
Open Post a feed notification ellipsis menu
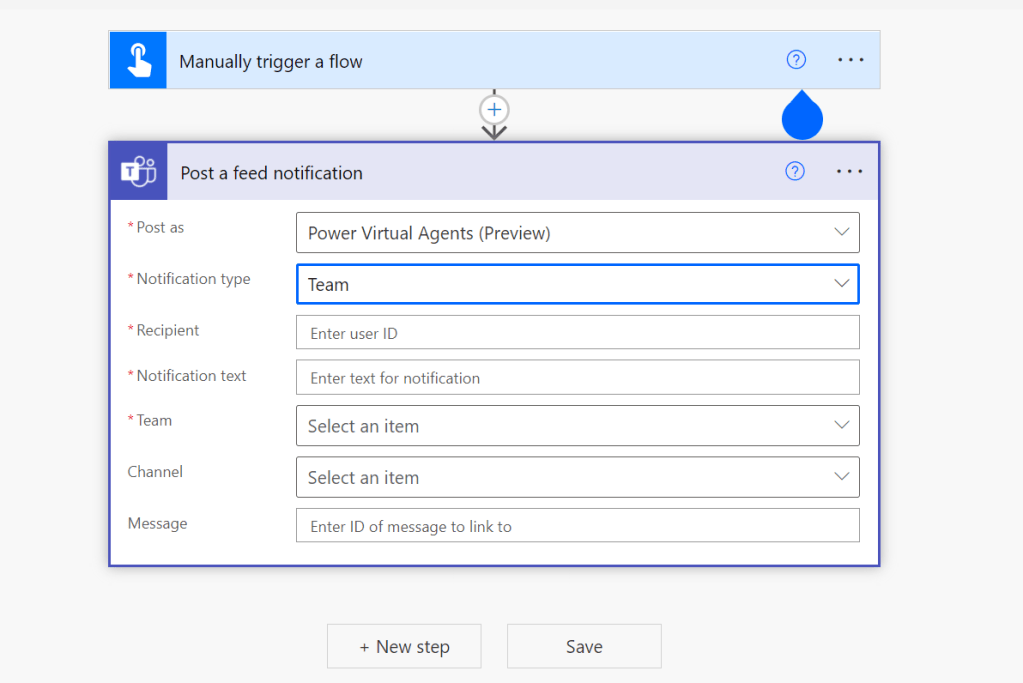point(849,171)
